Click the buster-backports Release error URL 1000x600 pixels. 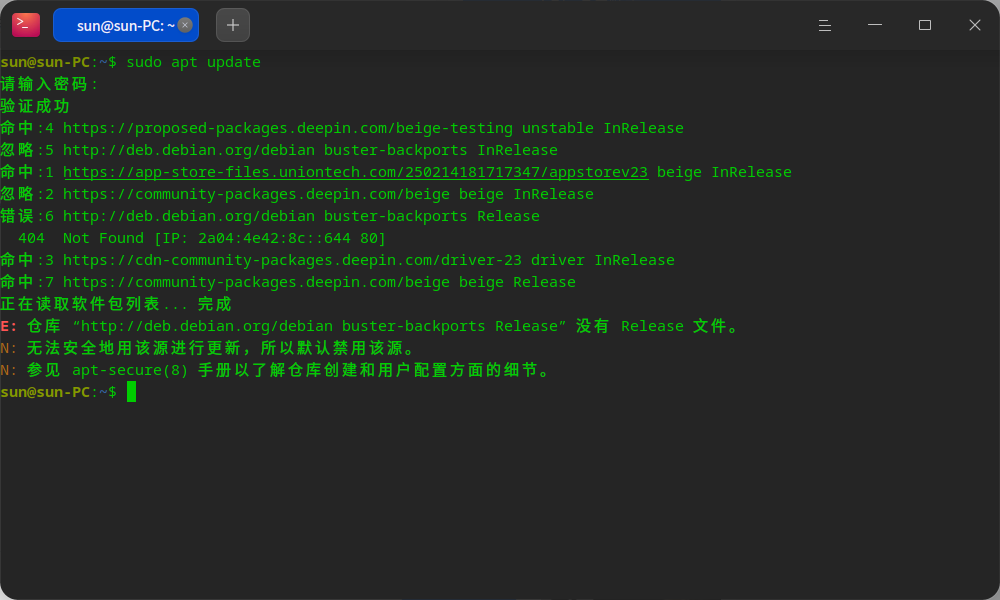(x=301, y=216)
